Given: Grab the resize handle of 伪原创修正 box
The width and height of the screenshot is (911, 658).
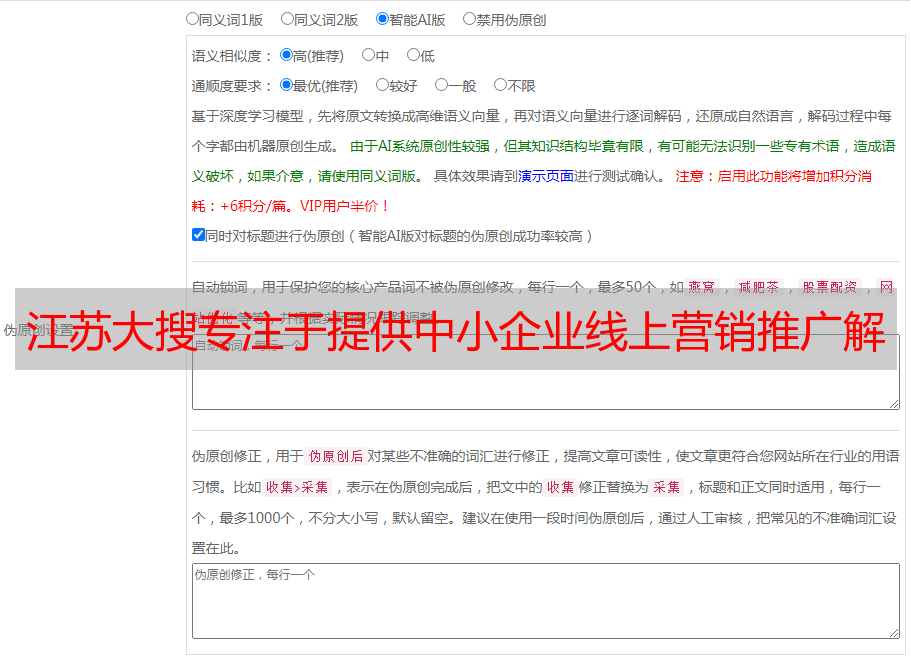Looking at the screenshot, I should 894,633.
